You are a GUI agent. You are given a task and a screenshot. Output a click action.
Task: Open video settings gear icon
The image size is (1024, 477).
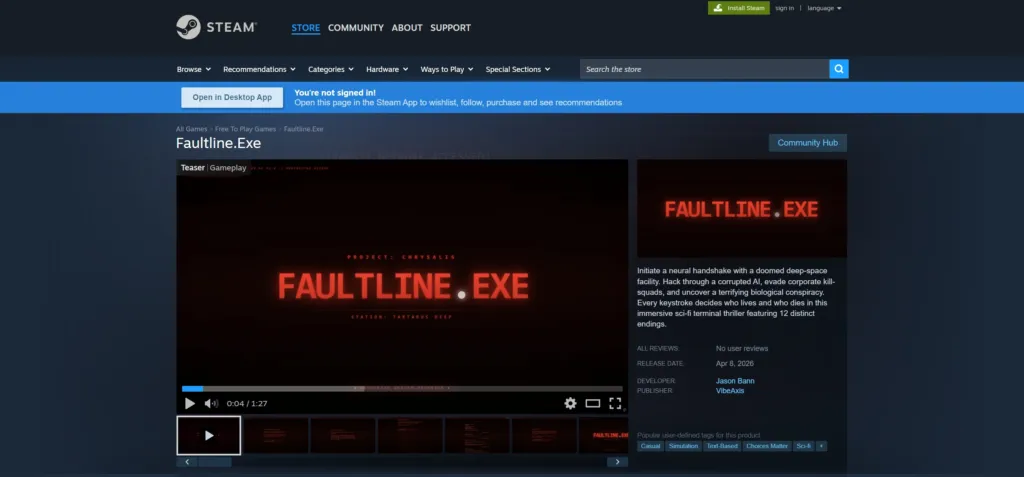click(x=570, y=403)
